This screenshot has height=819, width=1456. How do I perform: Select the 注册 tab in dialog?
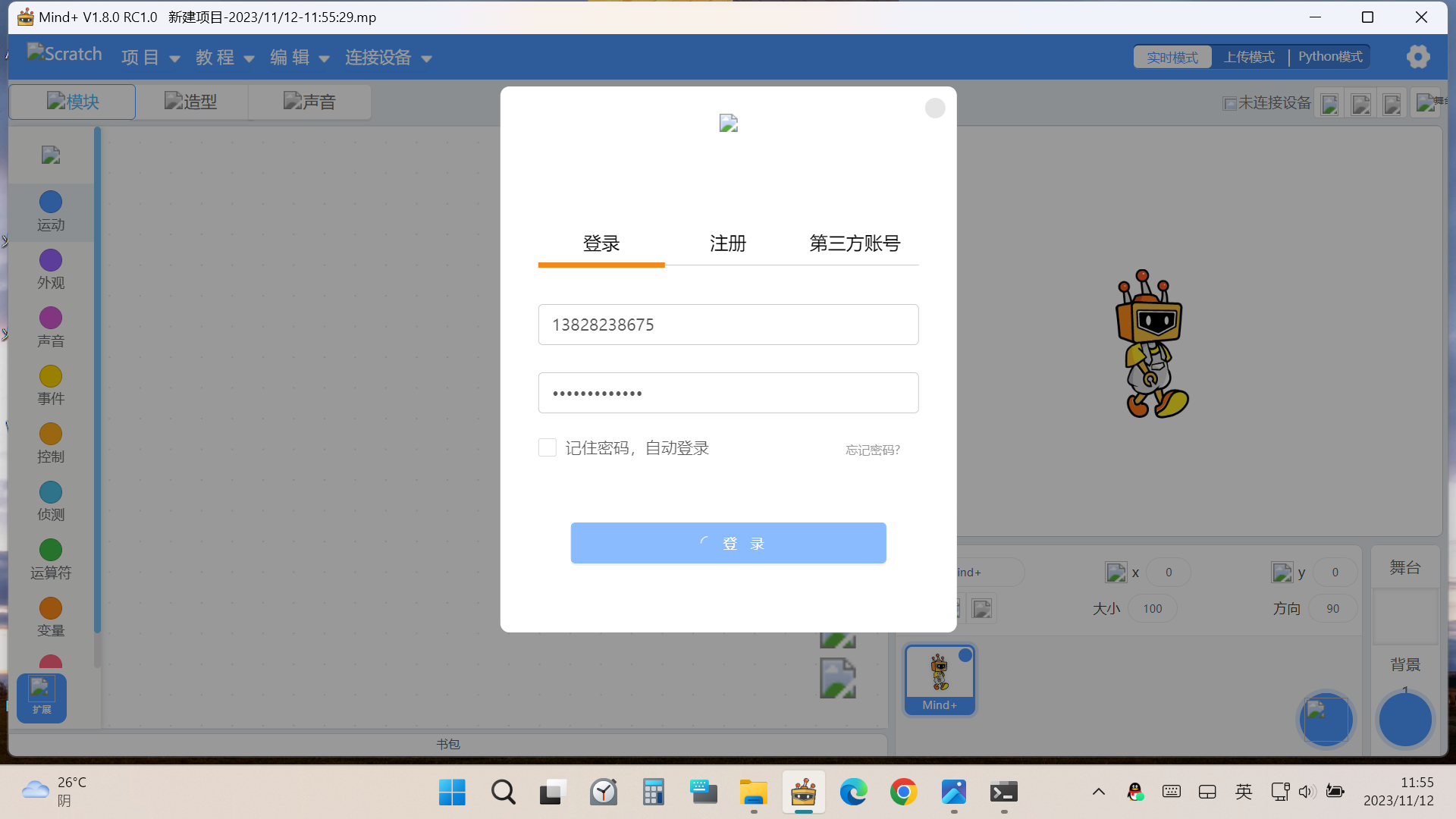click(x=728, y=243)
